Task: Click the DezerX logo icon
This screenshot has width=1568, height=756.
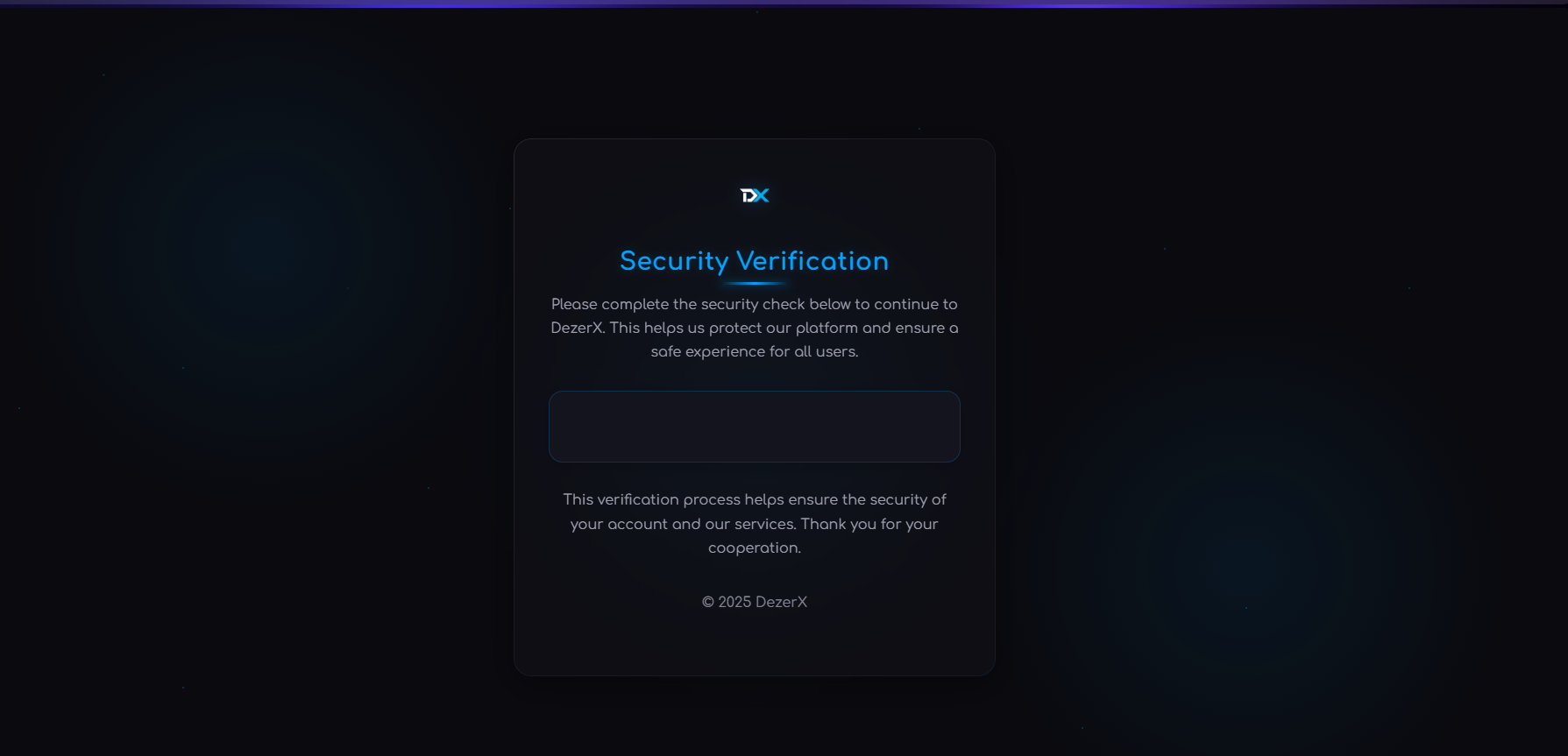Action: [755, 195]
